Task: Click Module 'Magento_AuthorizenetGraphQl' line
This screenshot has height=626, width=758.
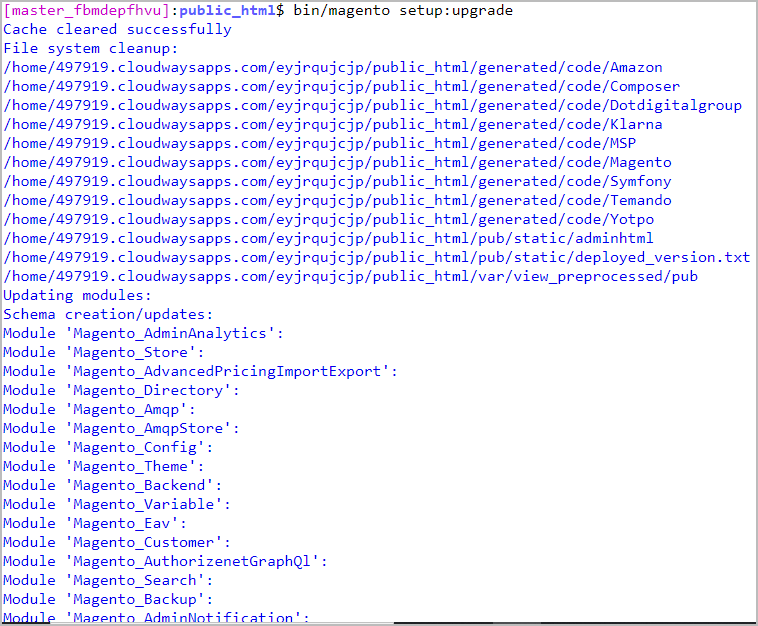Action: pos(165,561)
